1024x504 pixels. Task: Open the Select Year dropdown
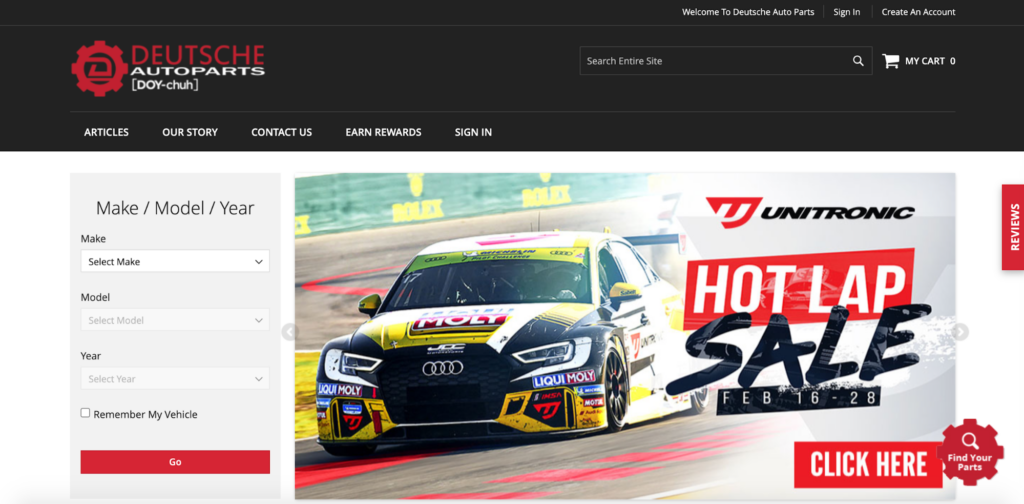175,379
